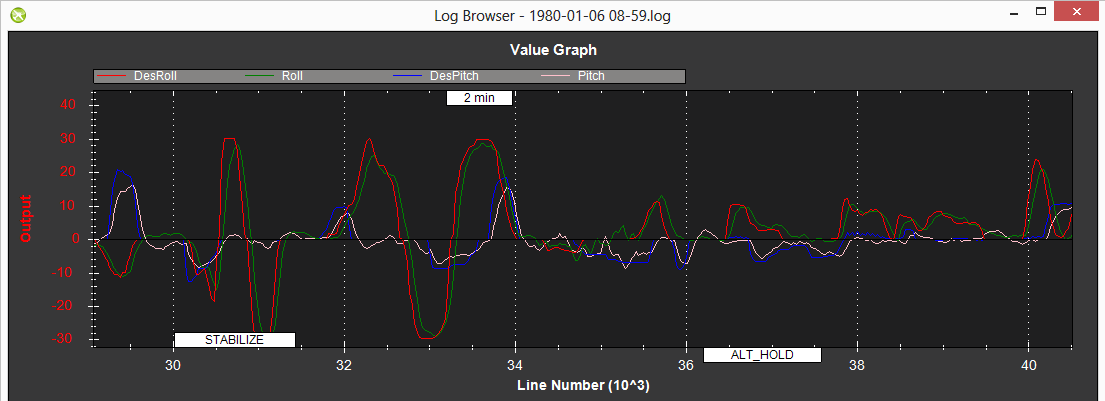Image resolution: width=1105 pixels, height=401 pixels.
Task: Select the ALT_HOLD flight mode label
Action: pyautogui.click(x=762, y=355)
